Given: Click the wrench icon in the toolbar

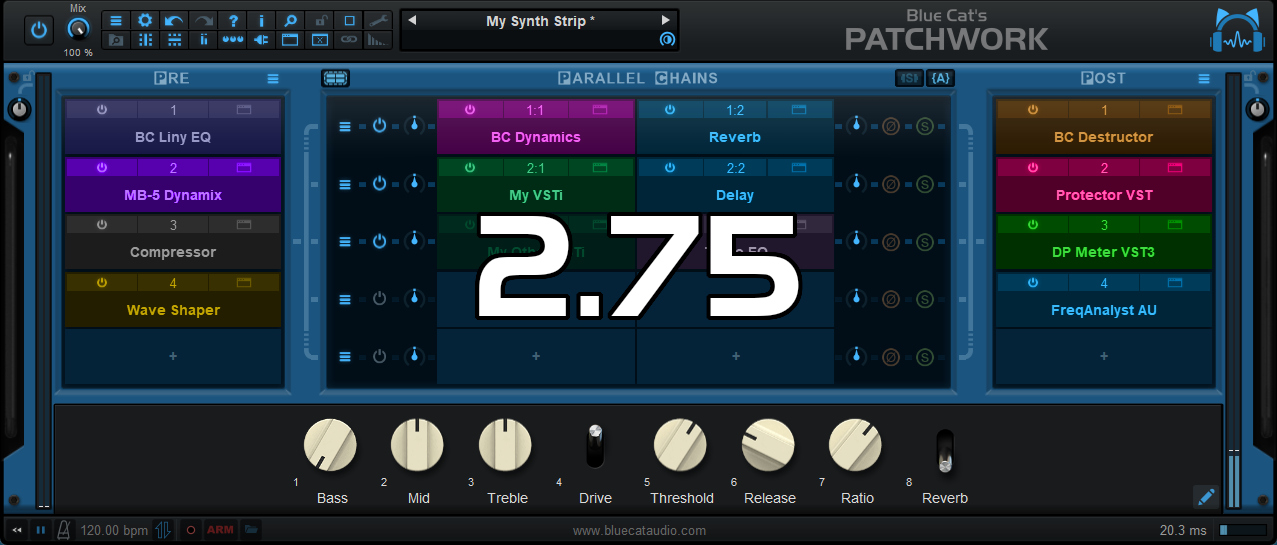Looking at the screenshot, I should 378,20.
